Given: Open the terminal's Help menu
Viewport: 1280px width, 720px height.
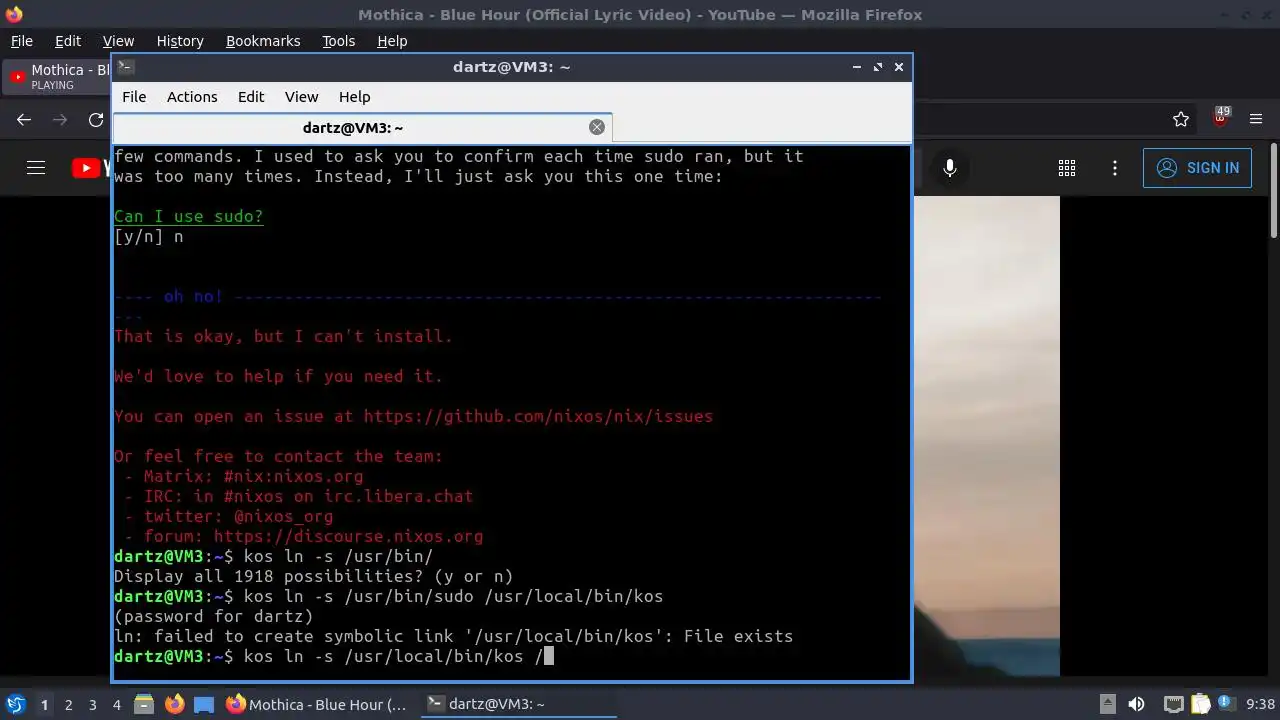Looking at the screenshot, I should (354, 97).
